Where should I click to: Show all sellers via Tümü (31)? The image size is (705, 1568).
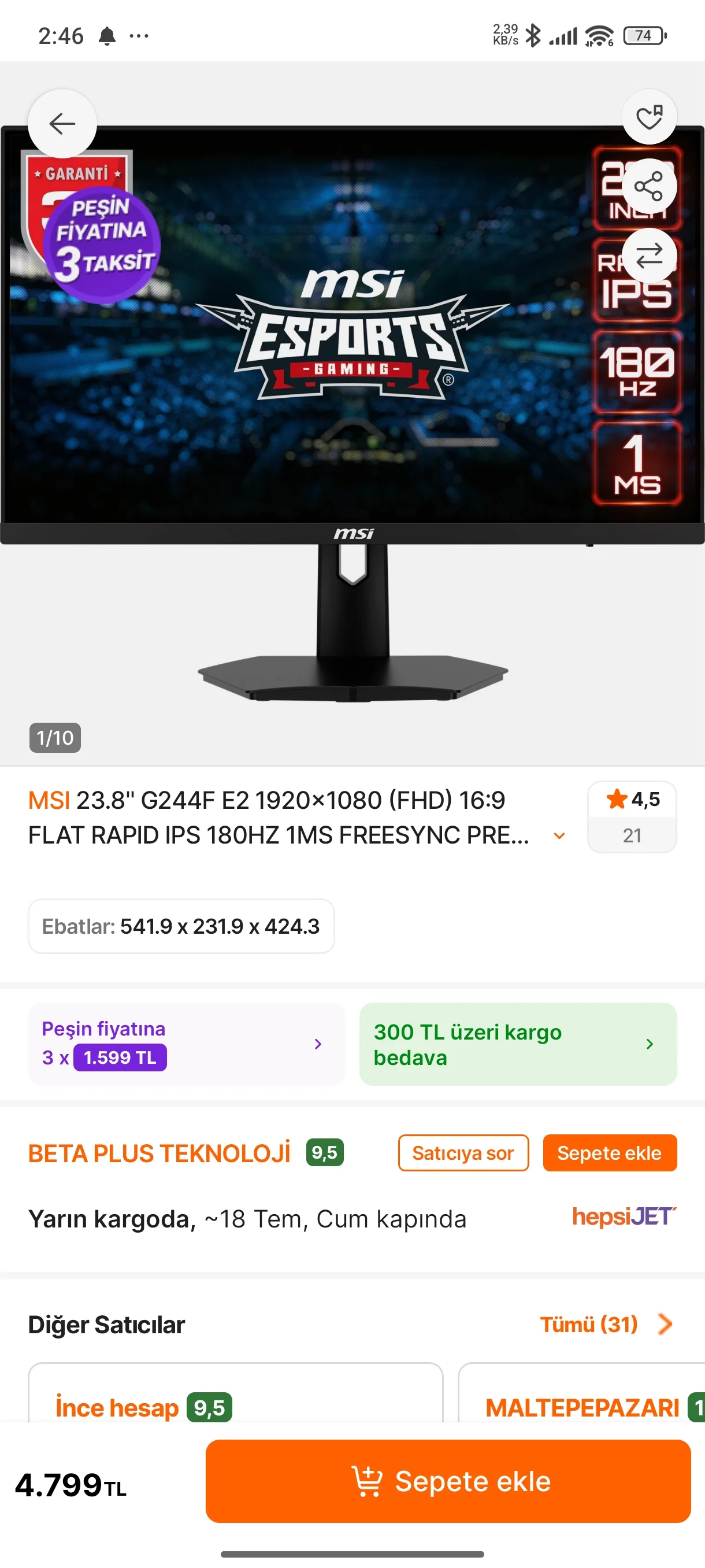click(x=606, y=1324)
